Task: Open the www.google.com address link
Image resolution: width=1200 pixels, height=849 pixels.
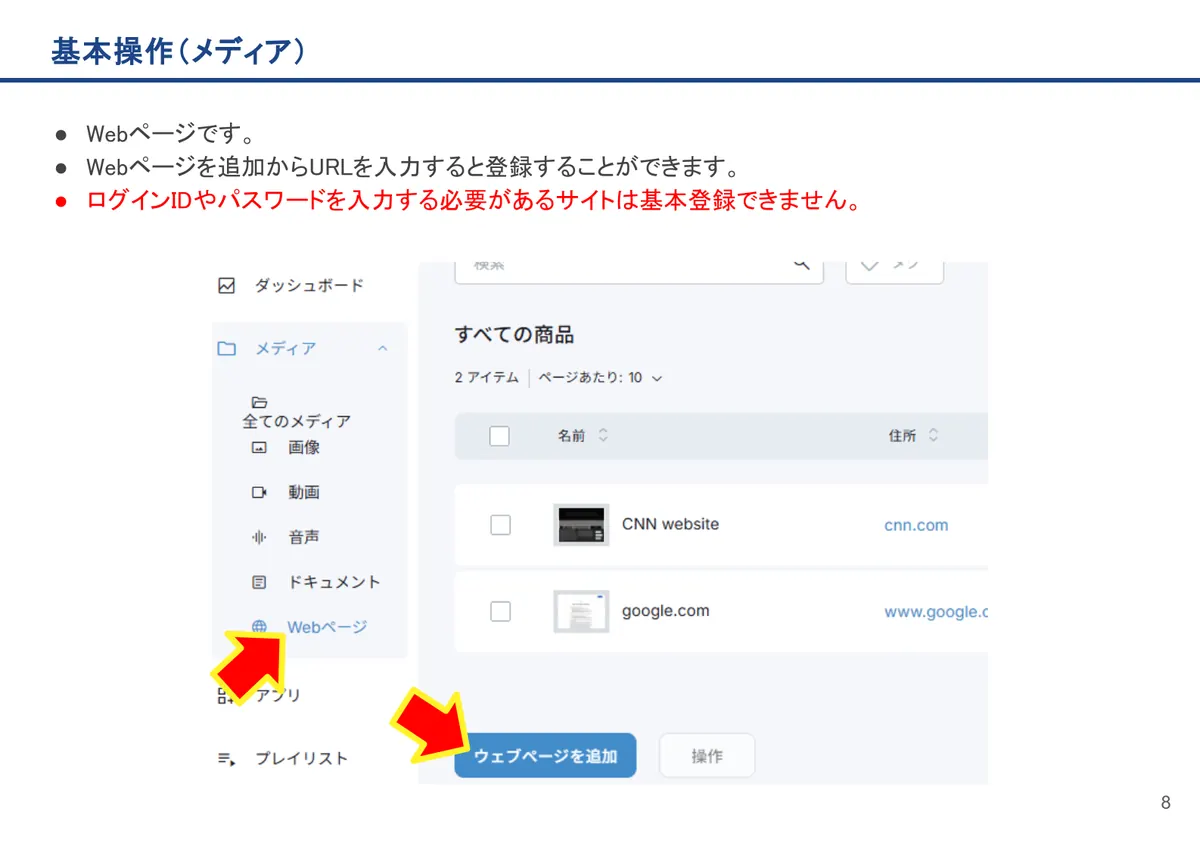Action: [x=936, y=612]
